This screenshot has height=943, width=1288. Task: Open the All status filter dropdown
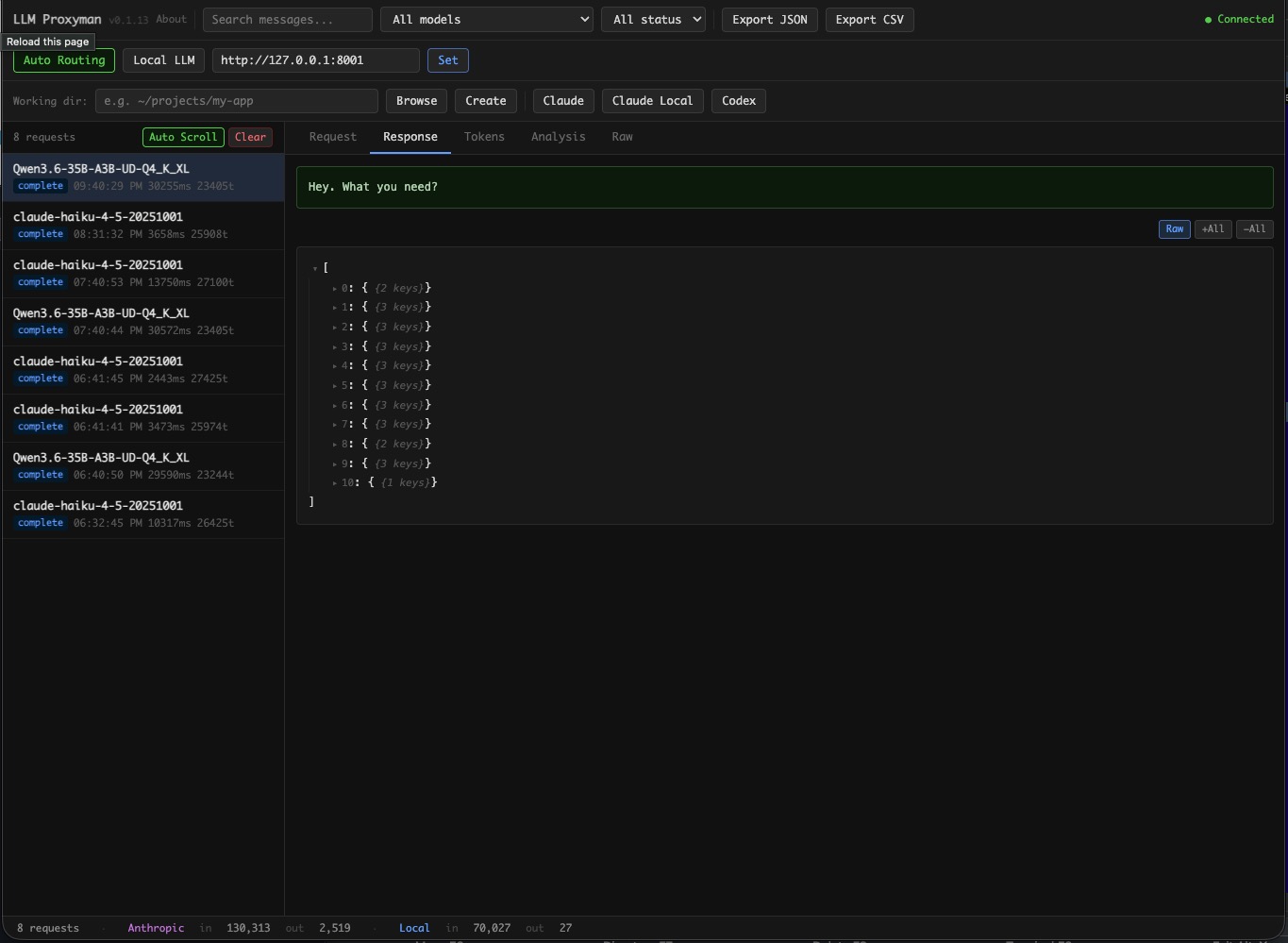tap(653, 20)
